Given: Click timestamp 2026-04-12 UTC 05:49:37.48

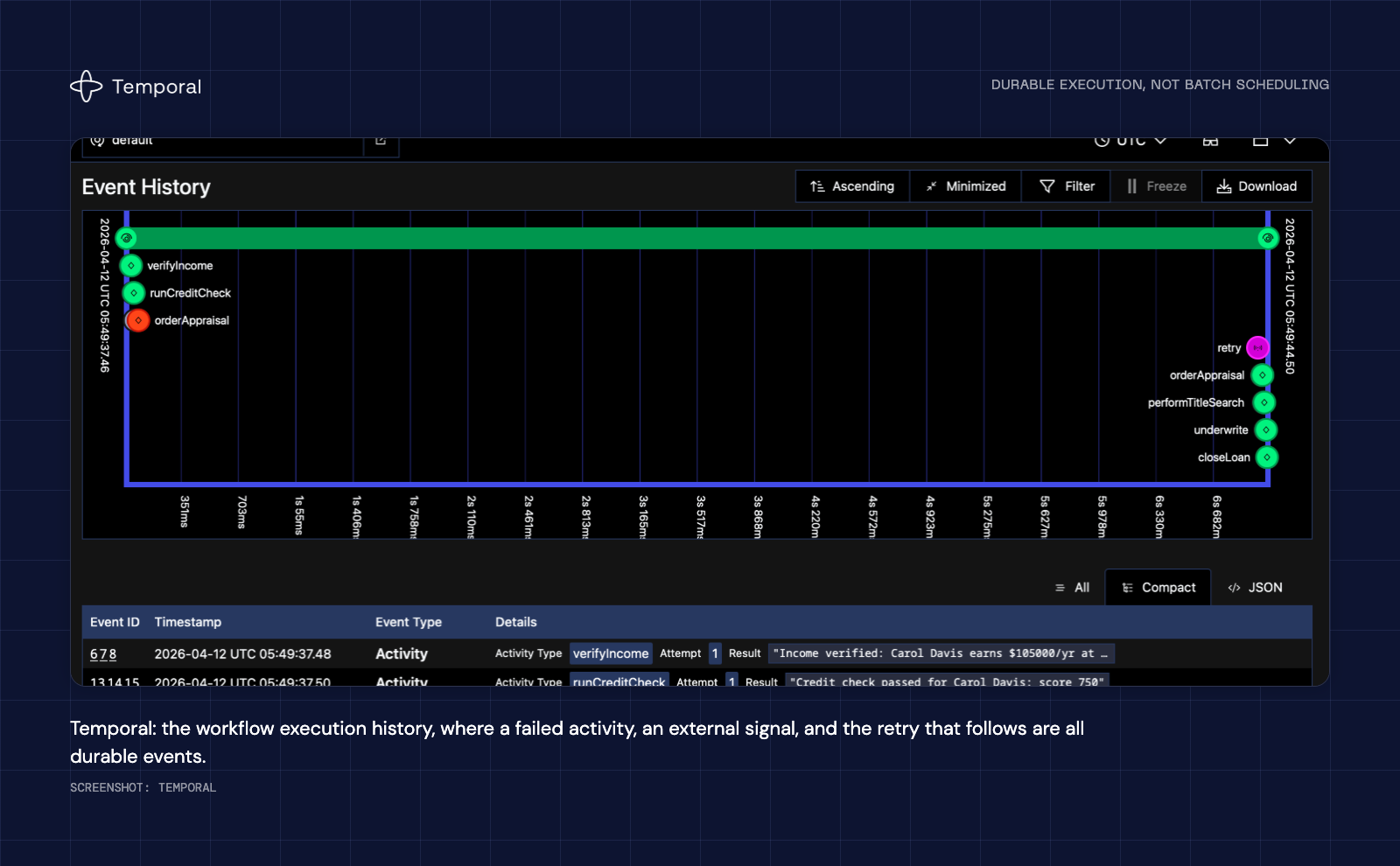Looking at the screenshot, I should [x=243, y=654].
